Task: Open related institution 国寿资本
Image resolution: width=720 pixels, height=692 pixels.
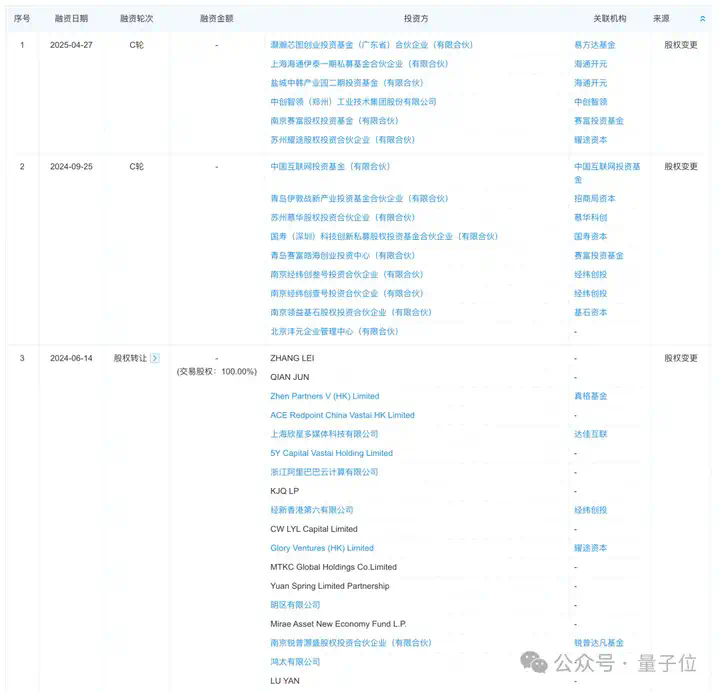Action: click(591, 236)
